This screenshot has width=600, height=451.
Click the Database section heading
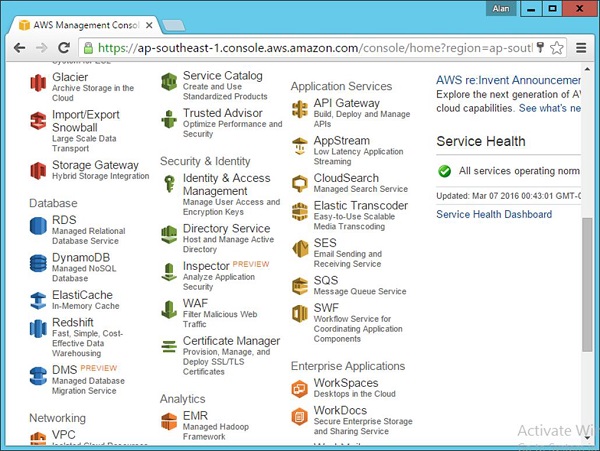[53, 203]
